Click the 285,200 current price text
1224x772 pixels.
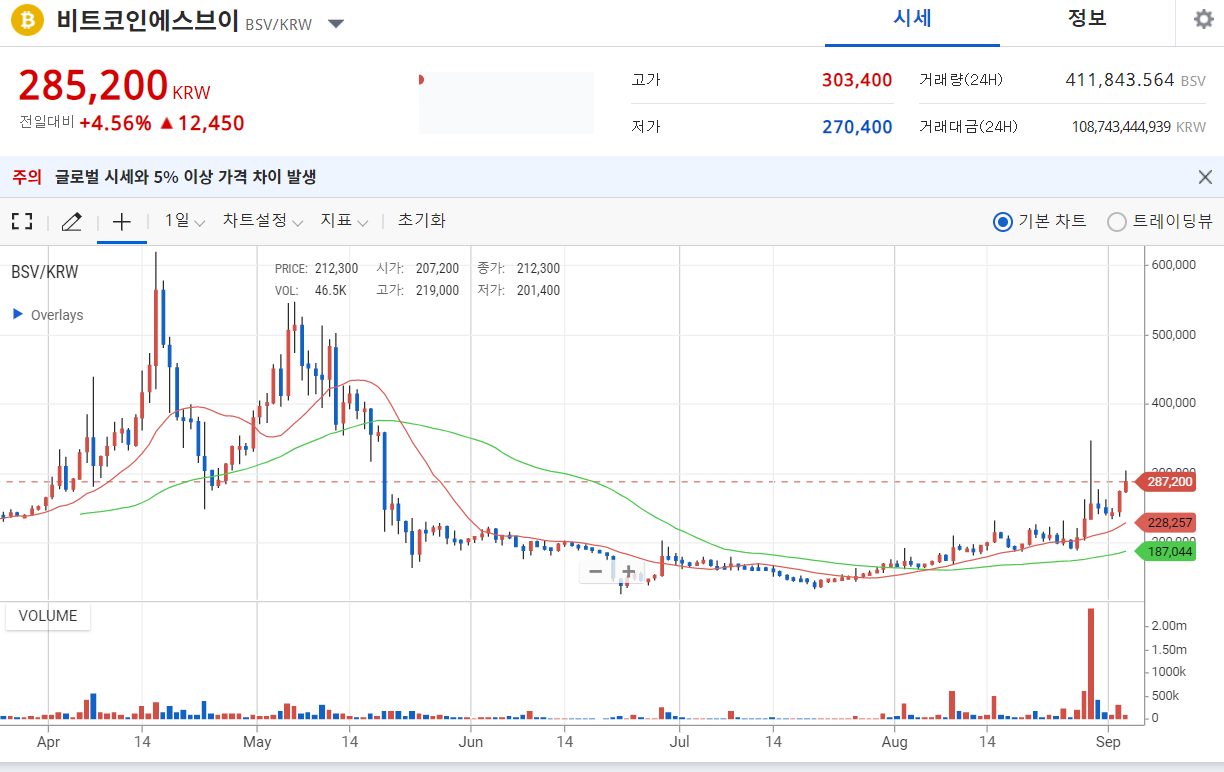point(93,86)
